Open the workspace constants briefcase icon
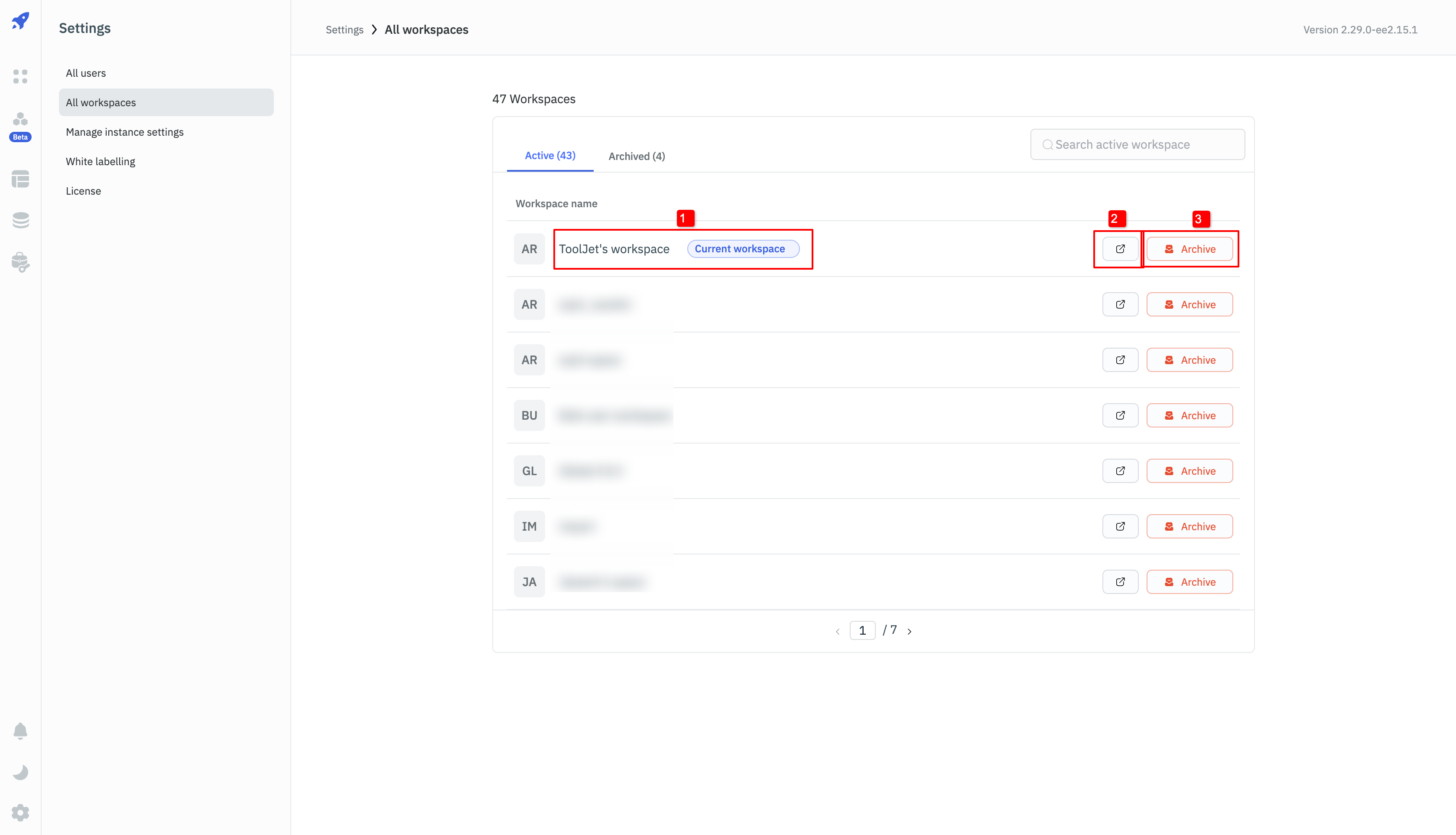This screenshot has height=835, width=1456. pos(21,262)
